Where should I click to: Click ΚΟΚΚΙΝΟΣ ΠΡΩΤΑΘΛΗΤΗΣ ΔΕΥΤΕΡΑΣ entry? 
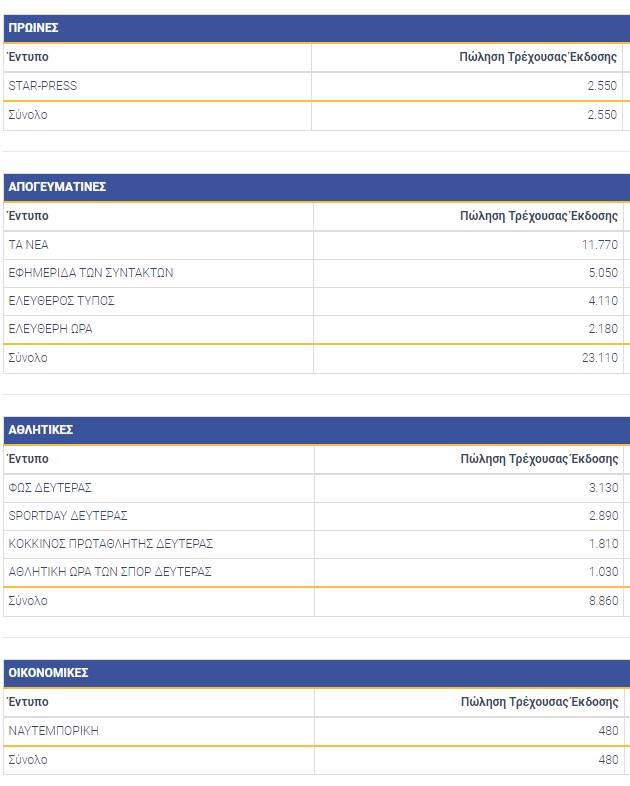coord(110,544)
